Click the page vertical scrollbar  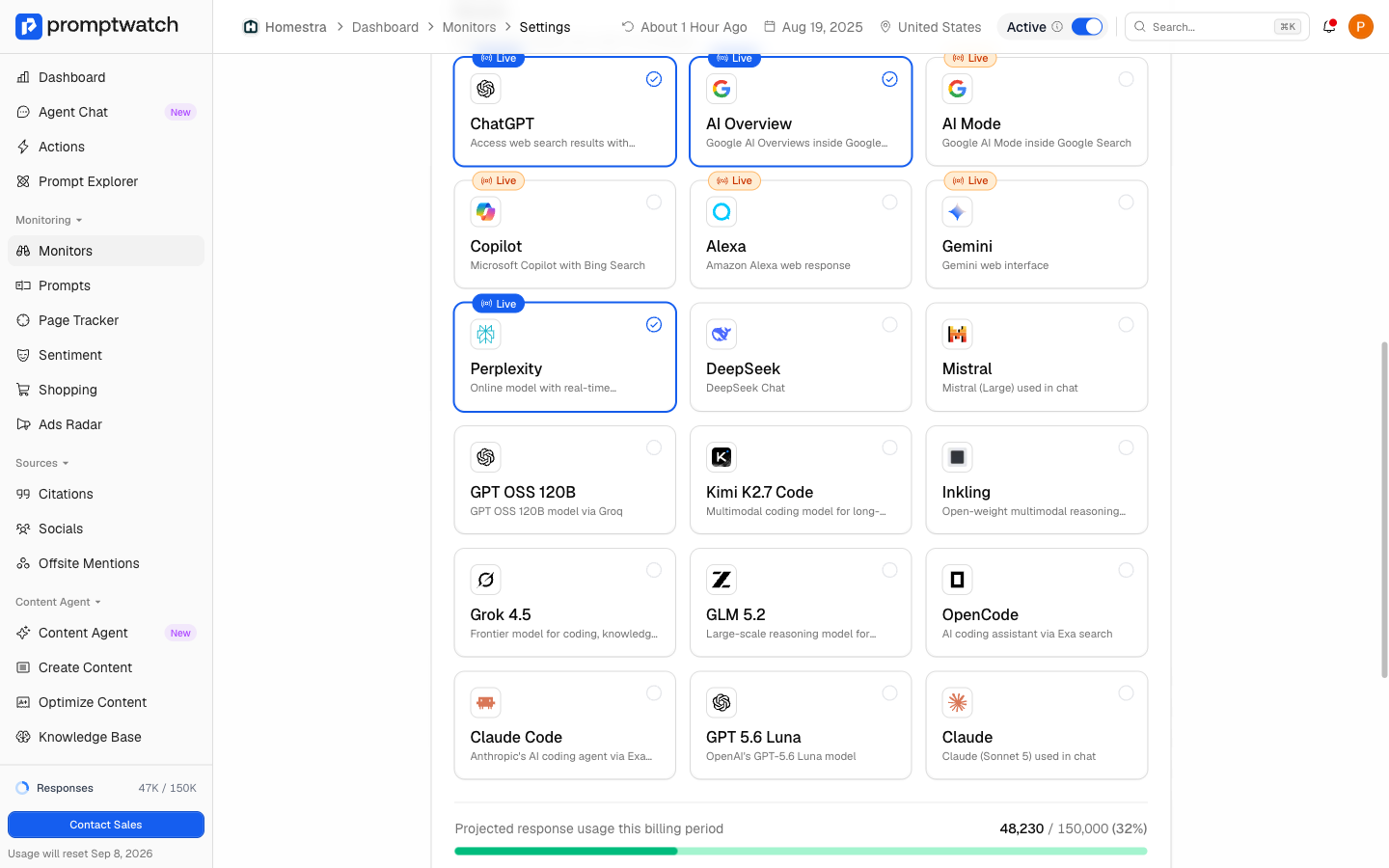[1384, 509]
